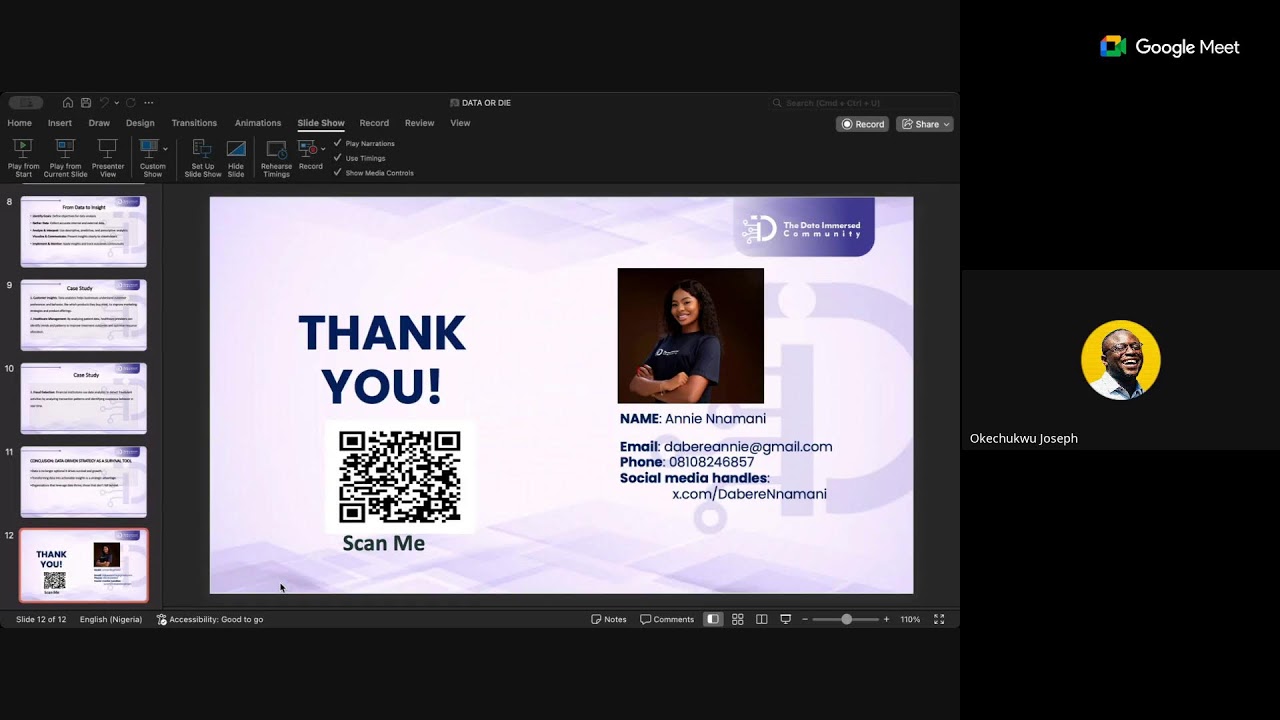This screenshot has height=720, width=1280.
Task: Open the Insert tab
Action: [x=60, y=123]
